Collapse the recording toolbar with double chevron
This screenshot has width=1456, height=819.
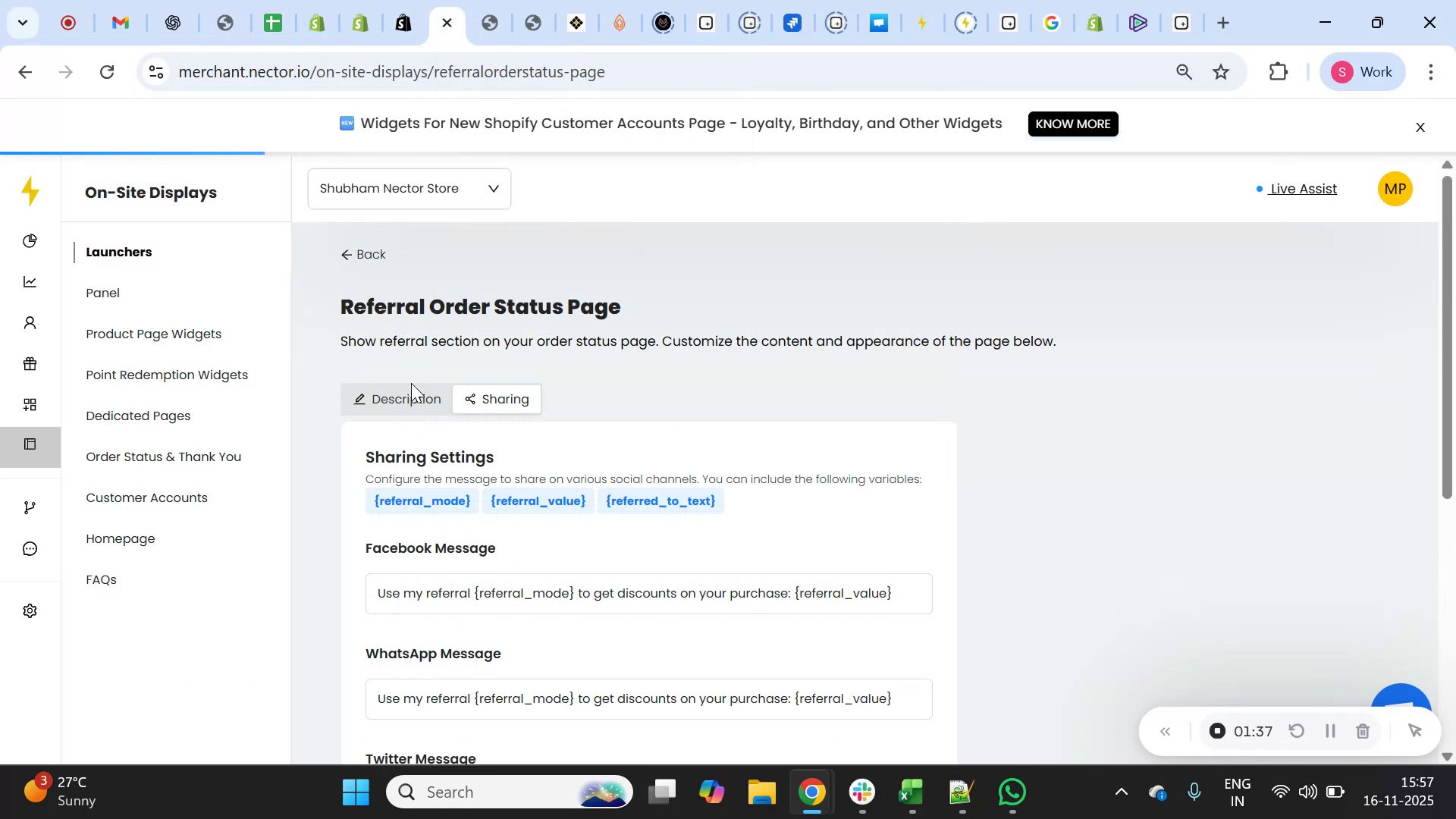tap(1166, 730)
